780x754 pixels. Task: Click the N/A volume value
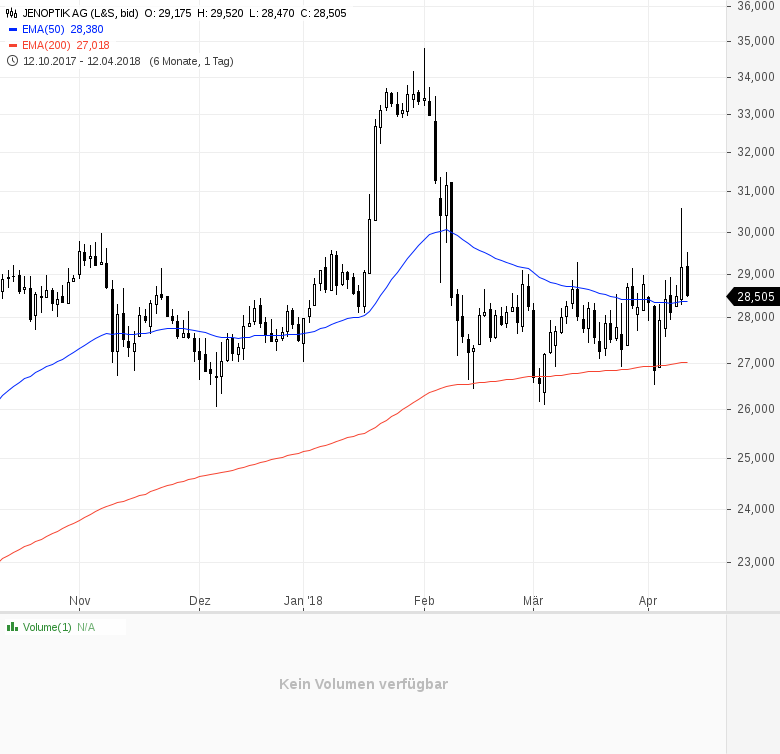pyautogui.click(x=86, y=627)
